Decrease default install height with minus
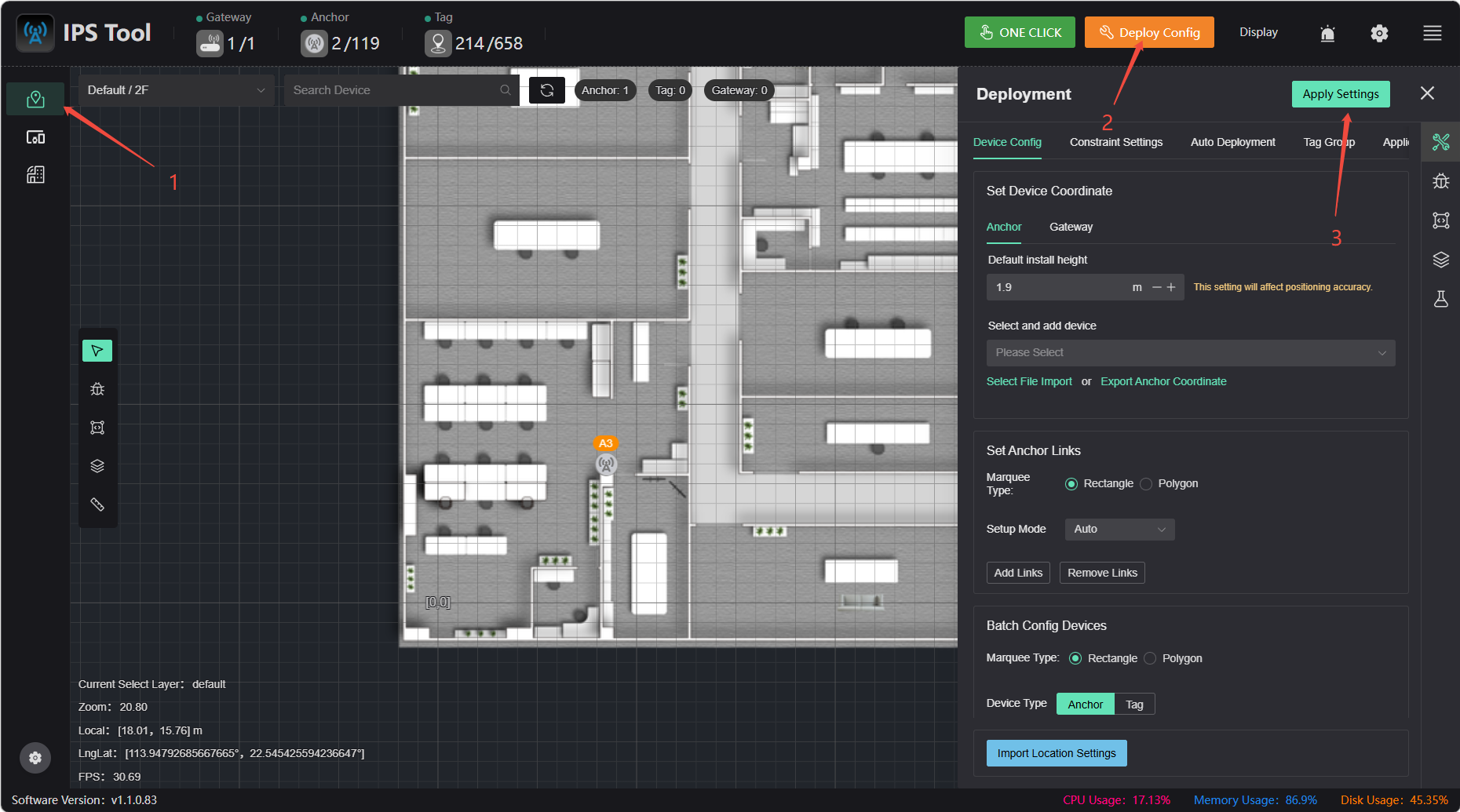 pyautogui.click(x=1157, y=288)
